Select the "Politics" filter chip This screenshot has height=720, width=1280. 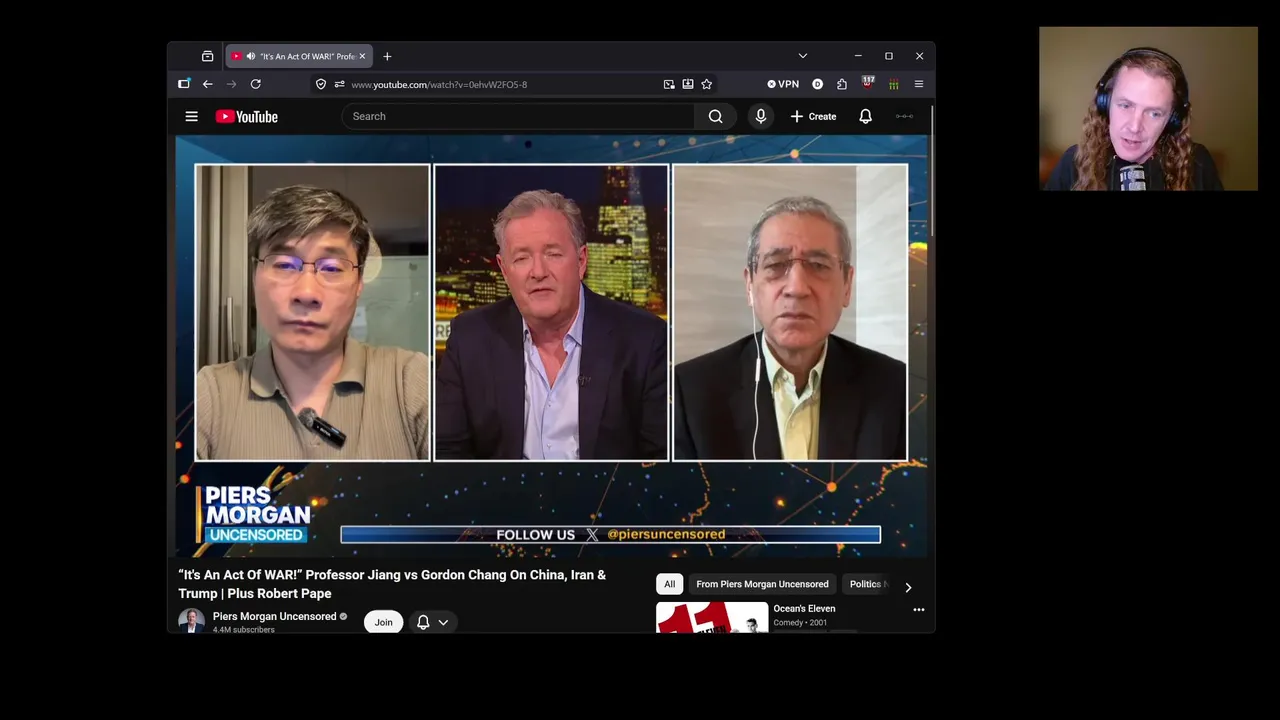[866, 584]
